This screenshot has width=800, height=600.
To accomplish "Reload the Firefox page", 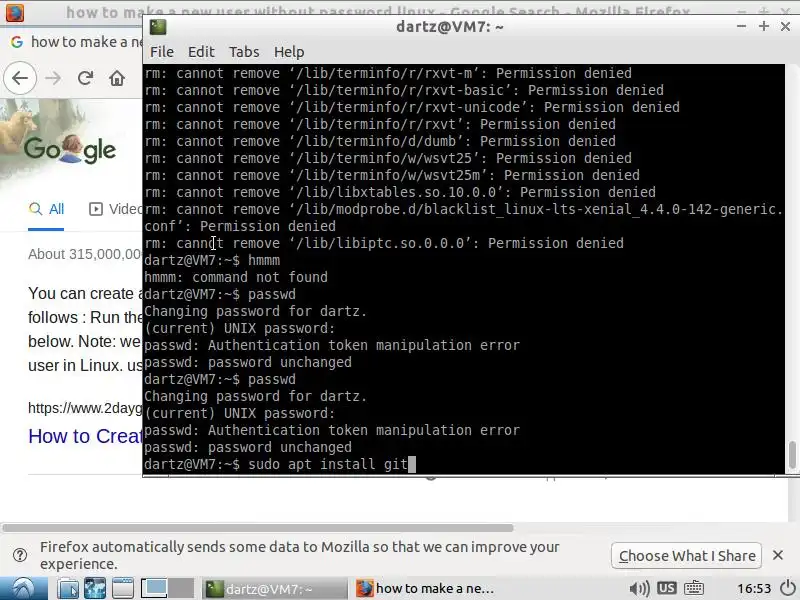I will 85,78.
